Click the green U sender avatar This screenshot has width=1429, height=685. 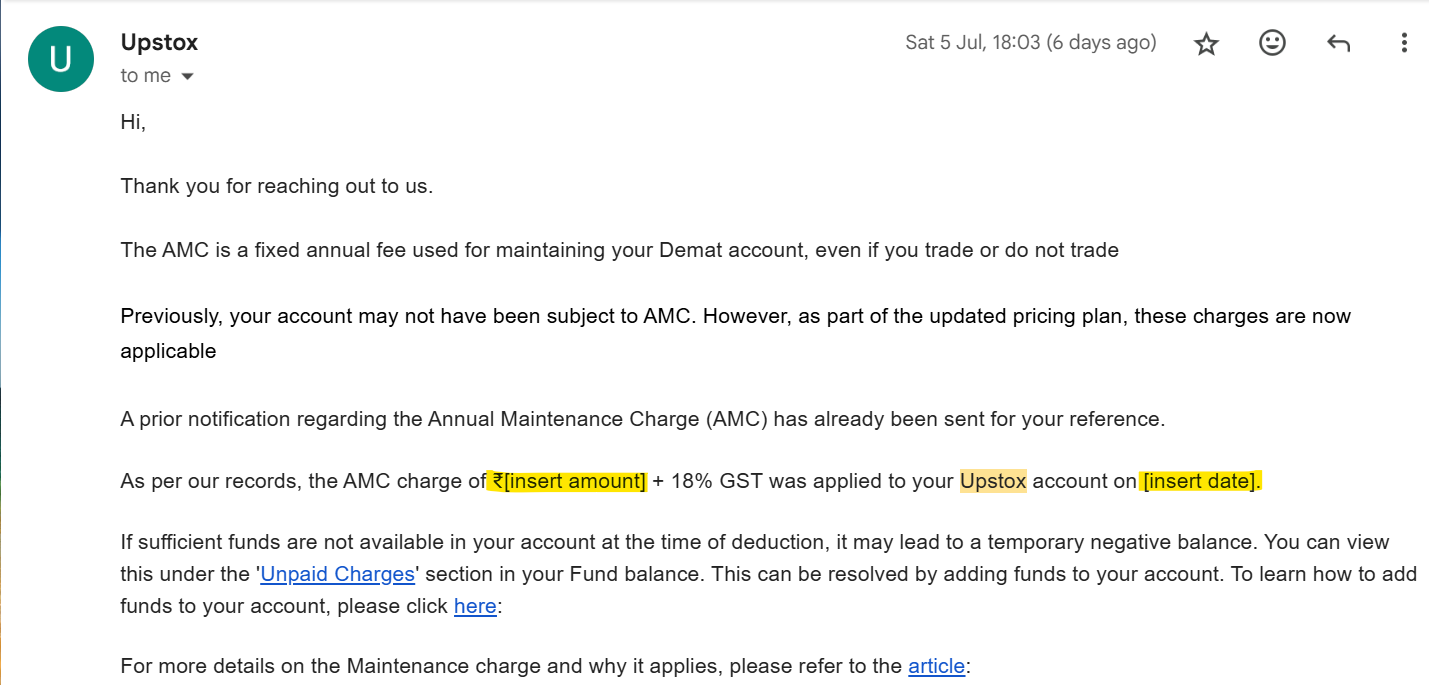tap(61, 59)
